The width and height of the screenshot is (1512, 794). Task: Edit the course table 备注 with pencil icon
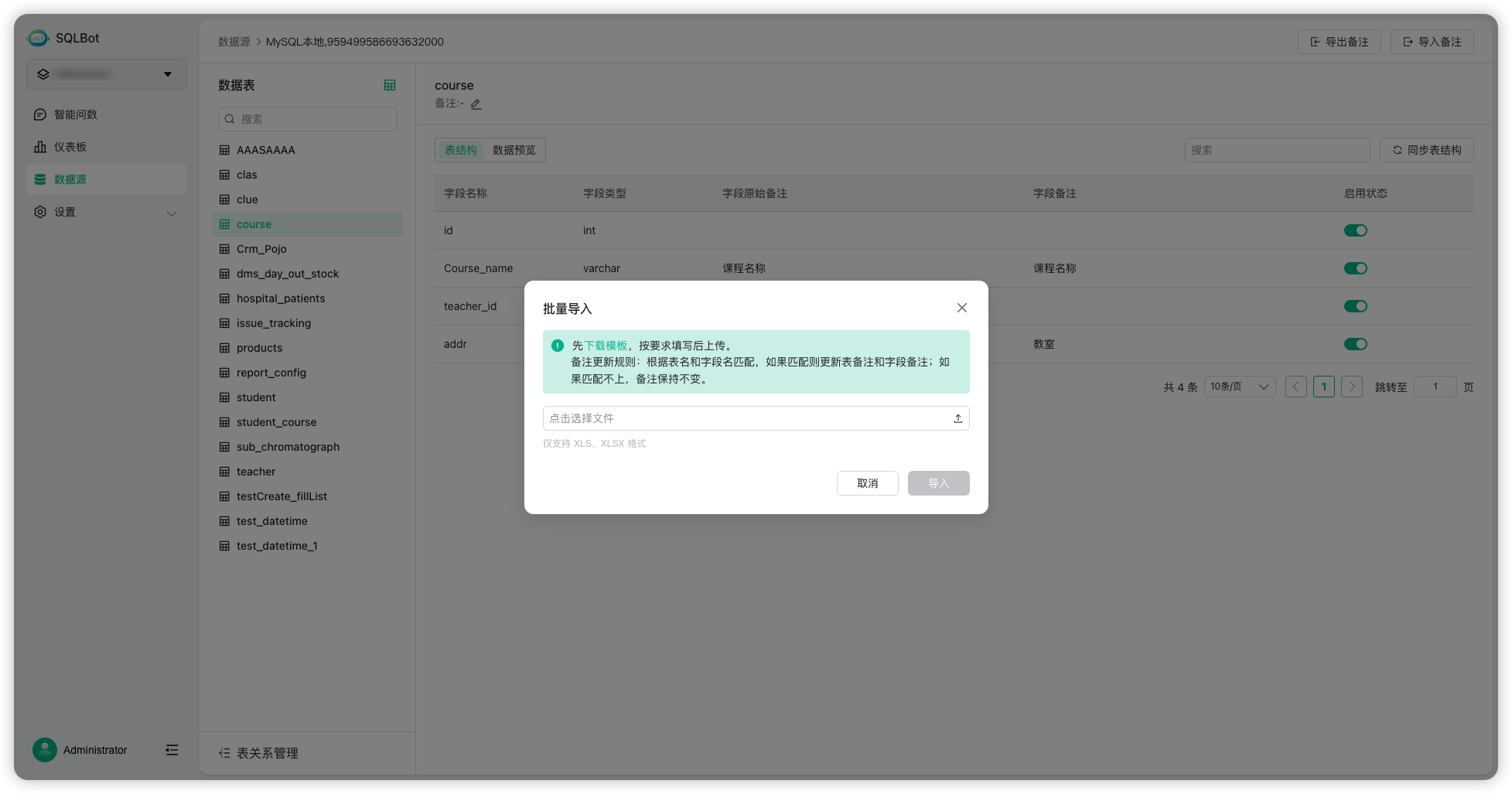tap(476, 103)
